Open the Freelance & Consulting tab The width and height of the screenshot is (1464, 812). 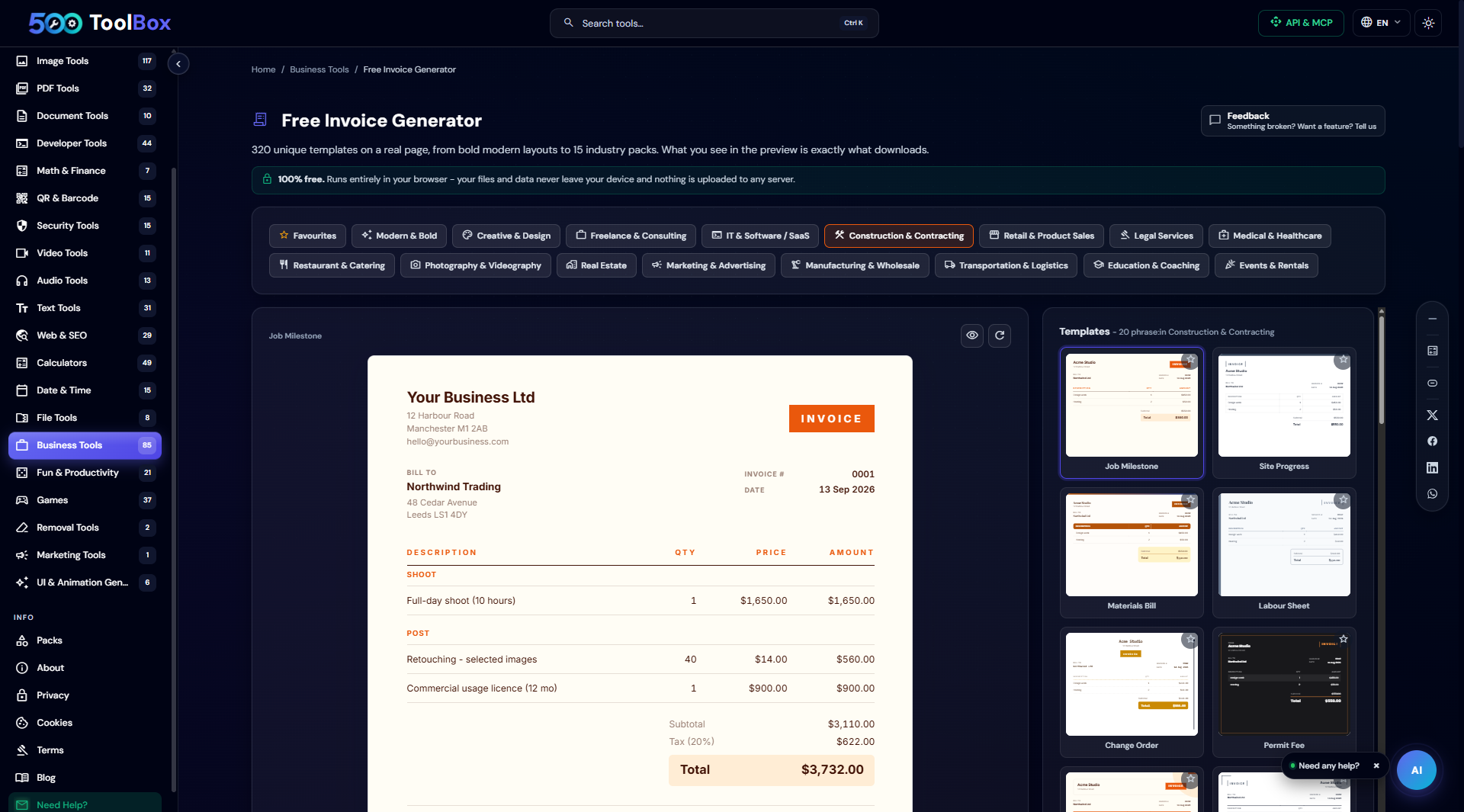pos(631,236)
